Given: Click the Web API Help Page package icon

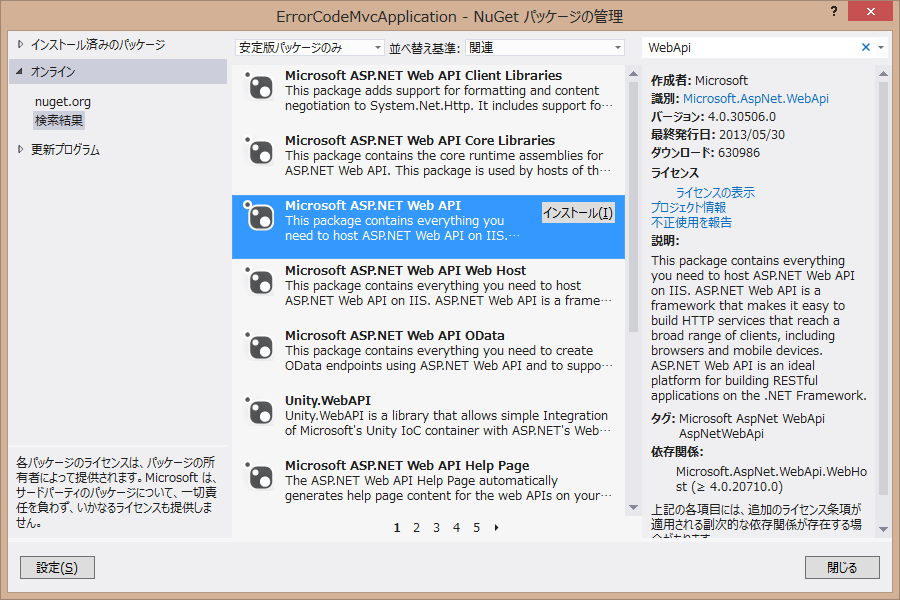Looking at the screenshot, I should coord(259,476).
